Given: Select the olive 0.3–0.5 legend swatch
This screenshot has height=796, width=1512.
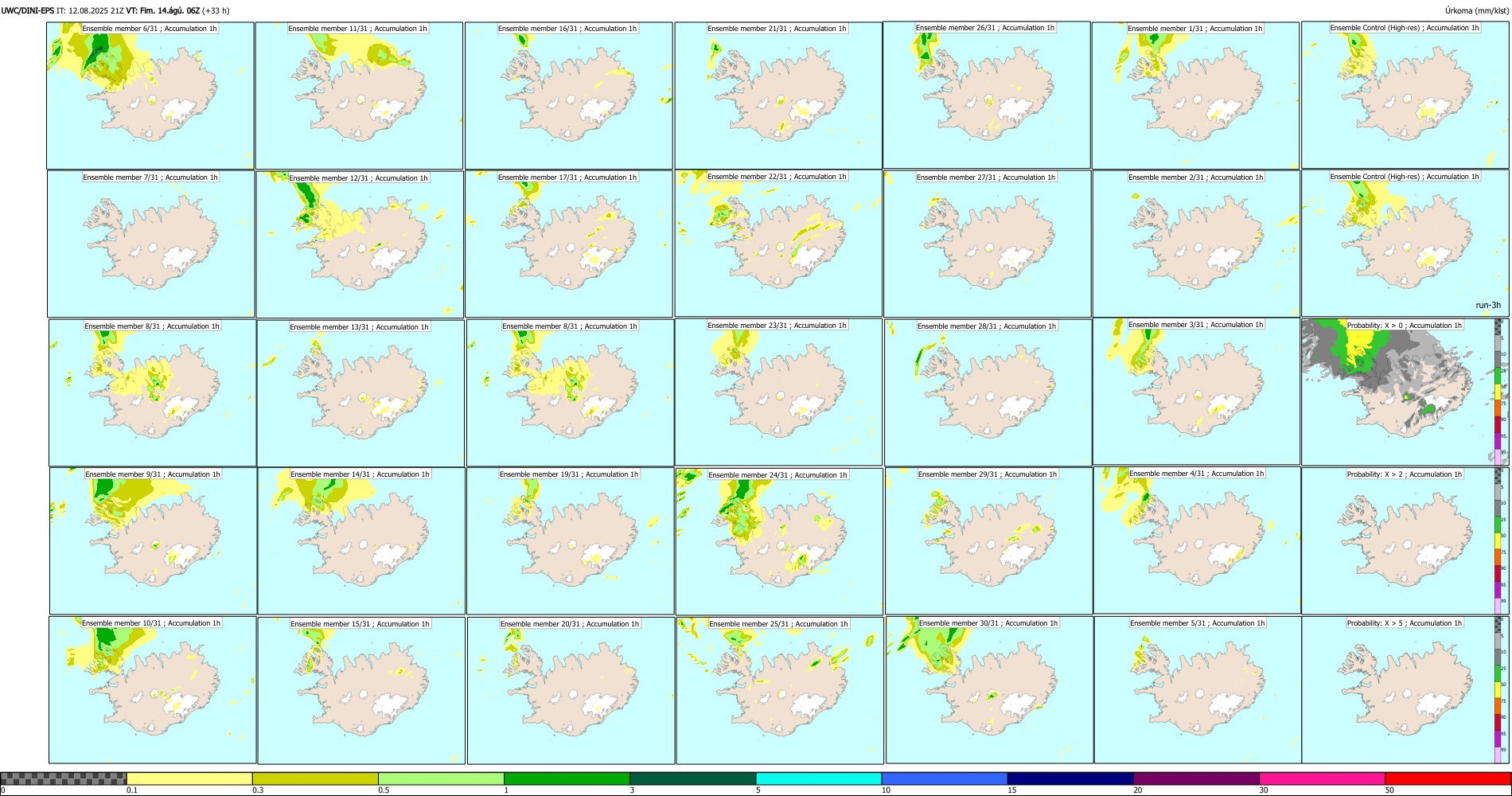Looking at the screenshot, I should pyautogui.click(x=315, y=778).
